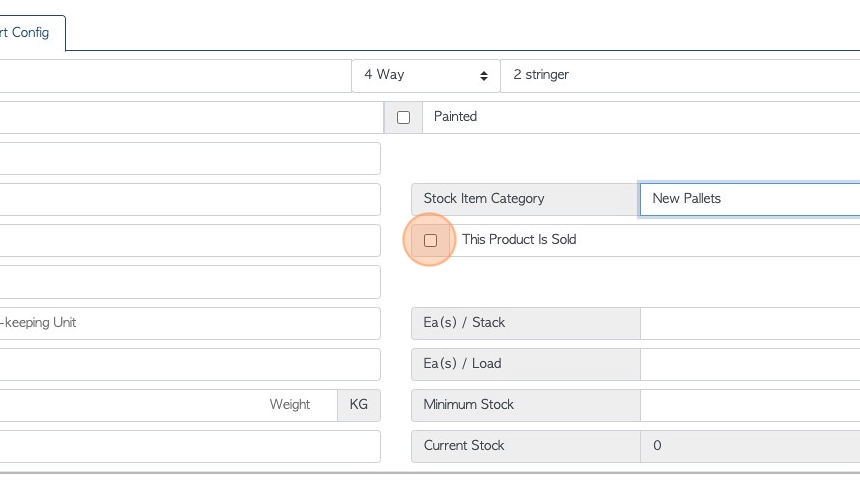This screenshot has height=481, width=860.
Task: Focus the Stock-keeping Unit text field
Action: tap(190, 323)
